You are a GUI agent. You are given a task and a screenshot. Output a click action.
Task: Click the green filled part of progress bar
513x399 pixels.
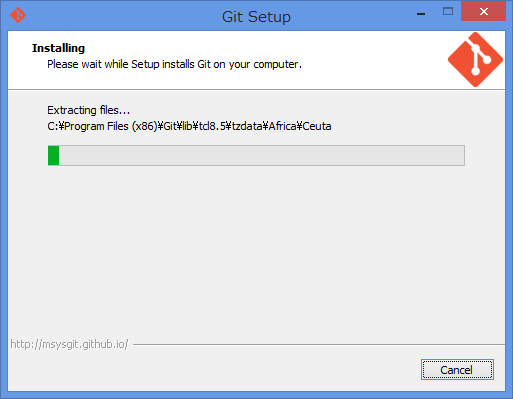click(x=53, y=155)
